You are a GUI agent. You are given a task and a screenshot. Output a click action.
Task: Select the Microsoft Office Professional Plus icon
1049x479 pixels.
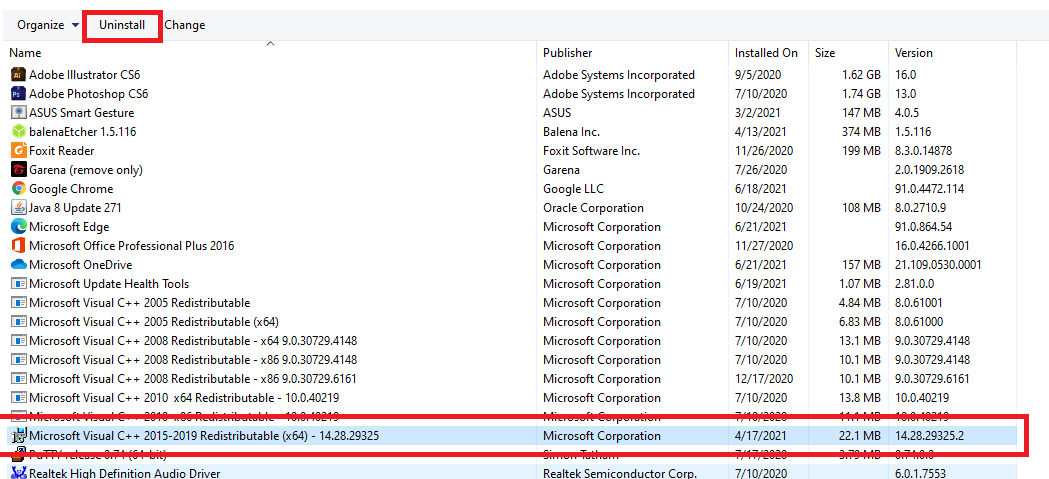click(x=18, y=246)
